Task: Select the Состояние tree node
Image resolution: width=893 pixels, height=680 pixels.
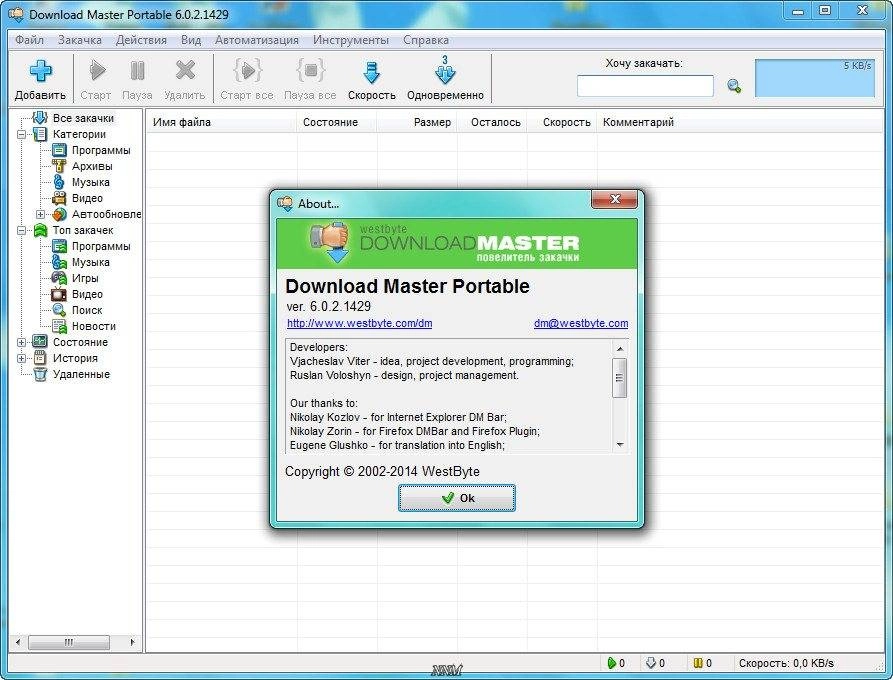Action: (x=80, y=342)
